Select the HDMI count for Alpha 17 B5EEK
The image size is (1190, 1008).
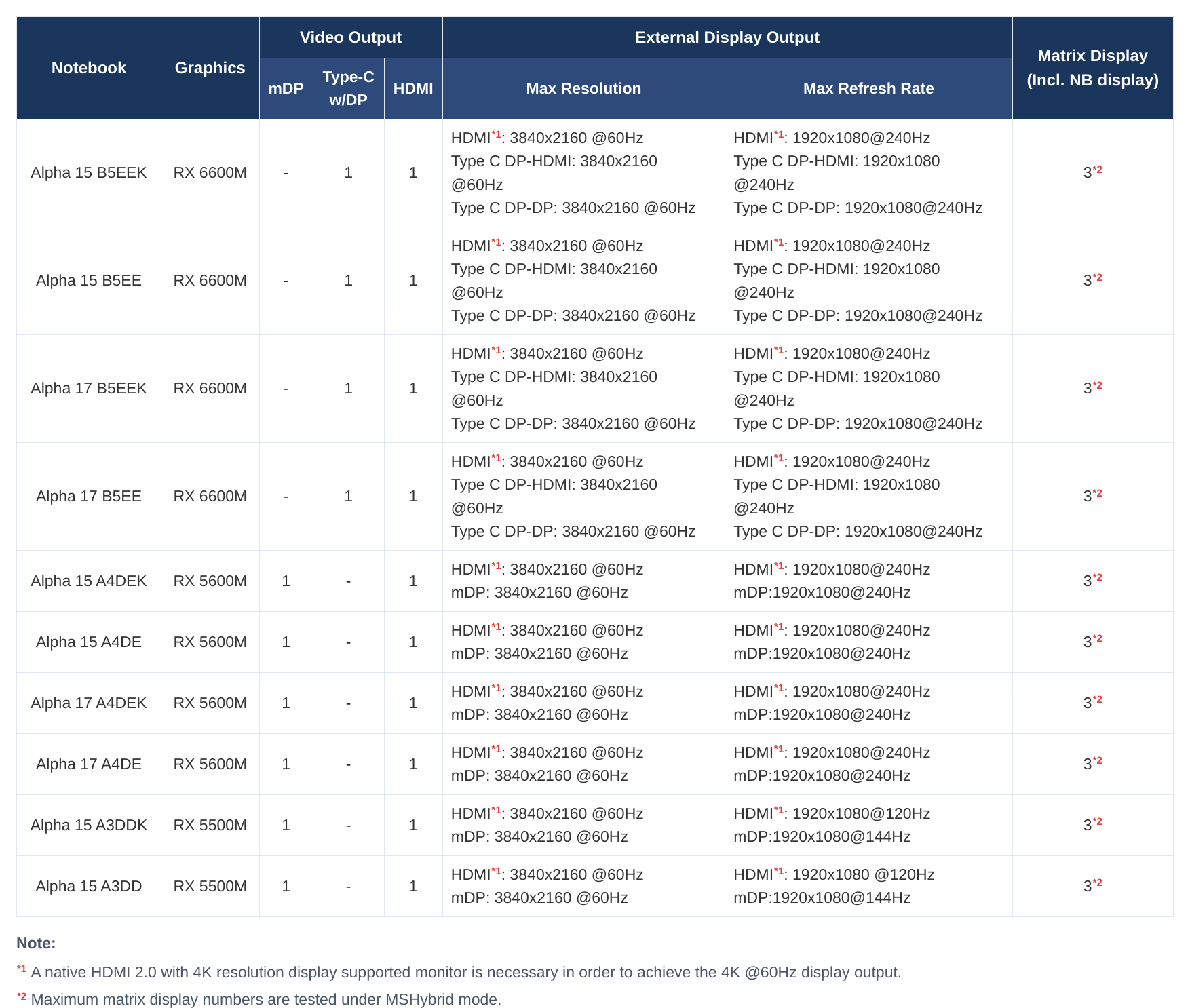coord(413,389)
